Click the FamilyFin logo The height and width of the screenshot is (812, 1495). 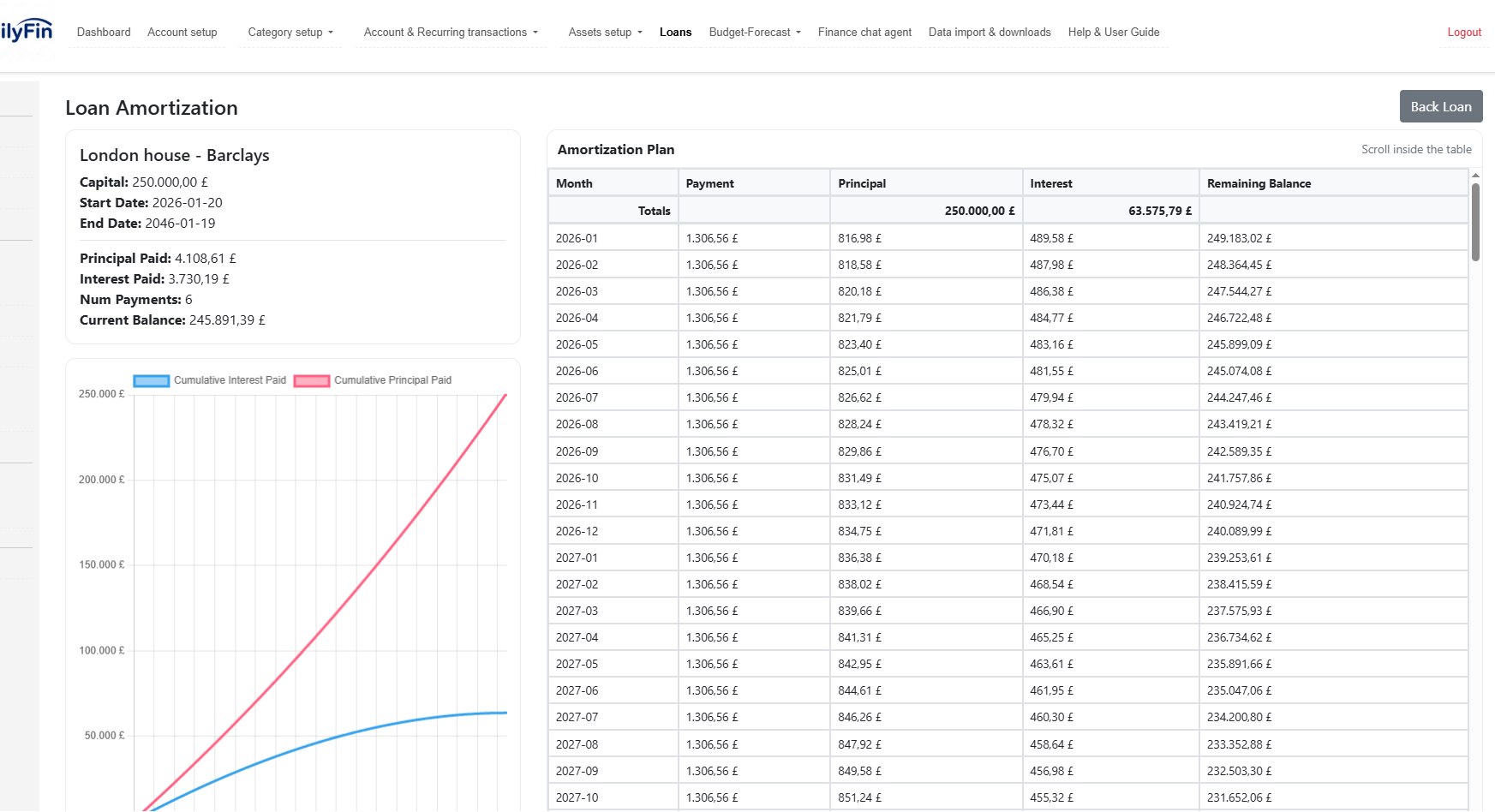(26, 31)
